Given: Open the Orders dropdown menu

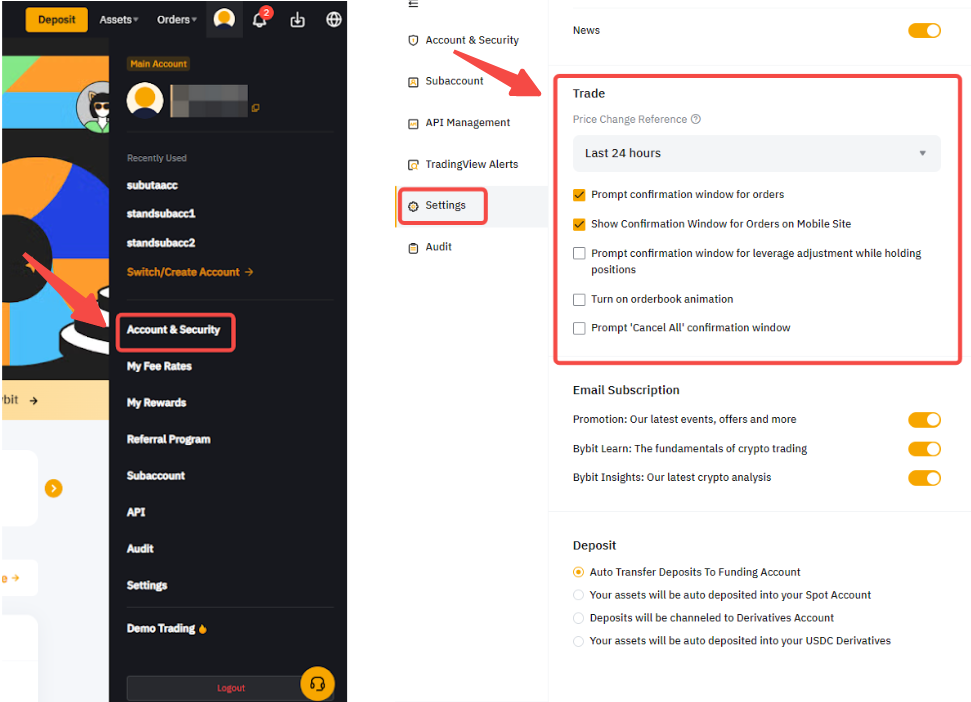Looking at the screenshot, I should pos(175,18).
